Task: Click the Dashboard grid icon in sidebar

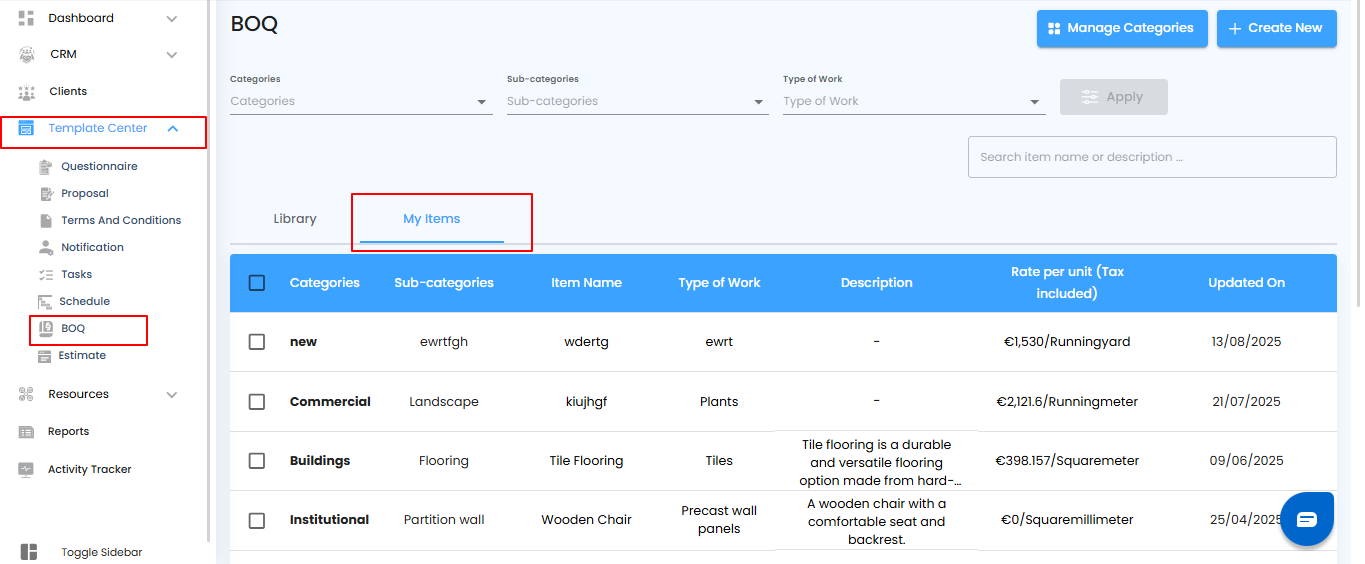Action: pyautogui.click(x=27, y=18)
